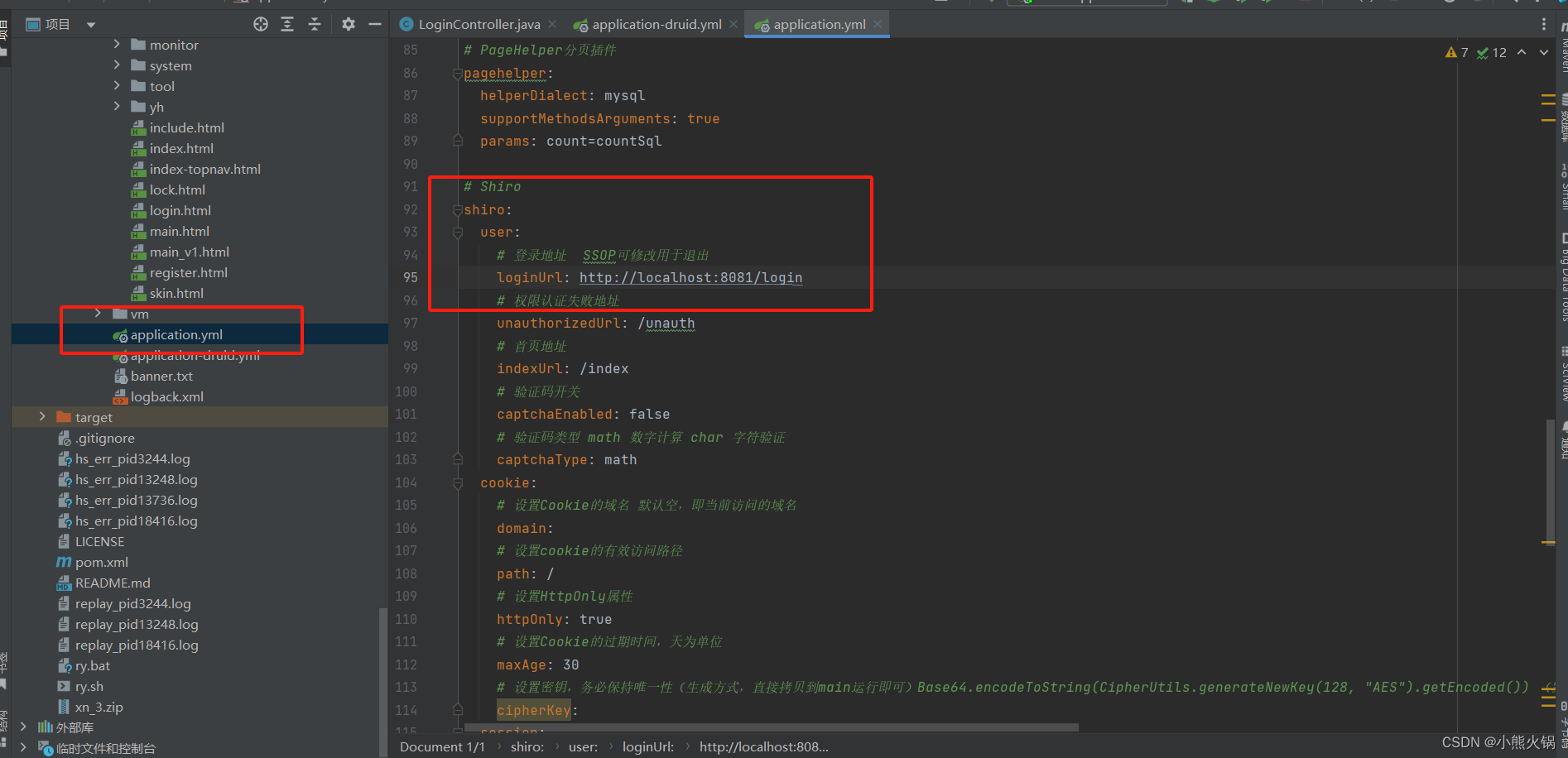This screenshot has width=1568, height=758.
Task: Click breadcrumb 'shiro:' in status bar
Action: point(527,746)
